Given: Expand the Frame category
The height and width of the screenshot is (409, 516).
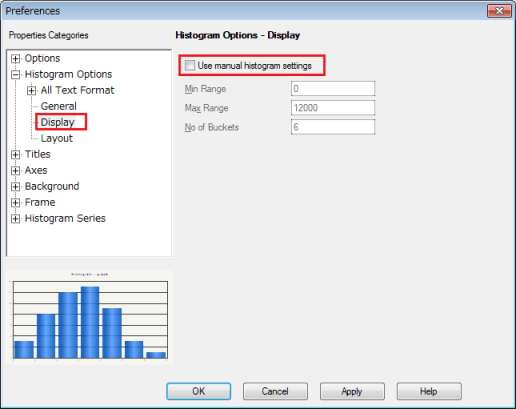Looking at the screenshot, I should pos(15,203).
